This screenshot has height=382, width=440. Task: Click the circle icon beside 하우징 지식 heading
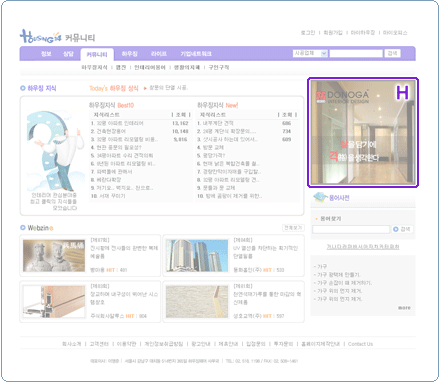23,88
